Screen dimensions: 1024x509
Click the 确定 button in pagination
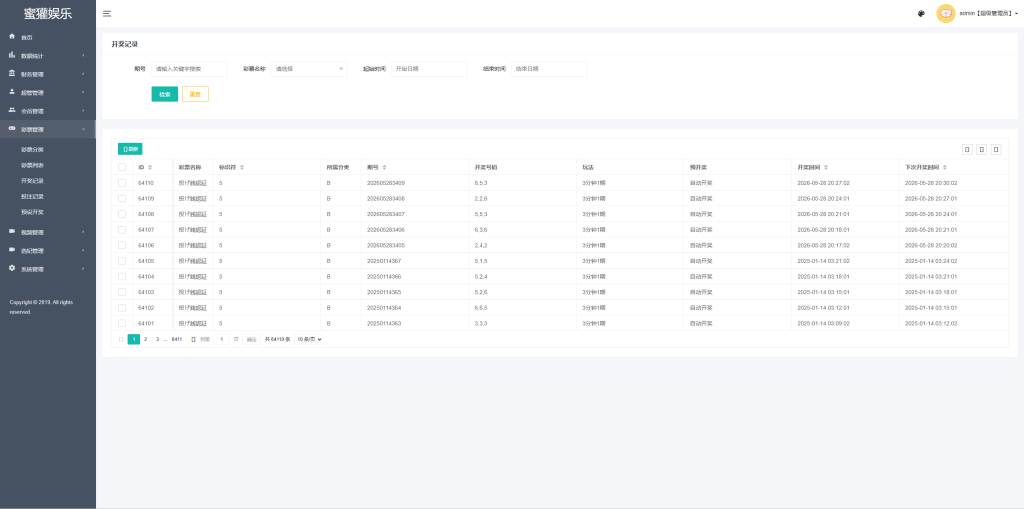[251, 340]
